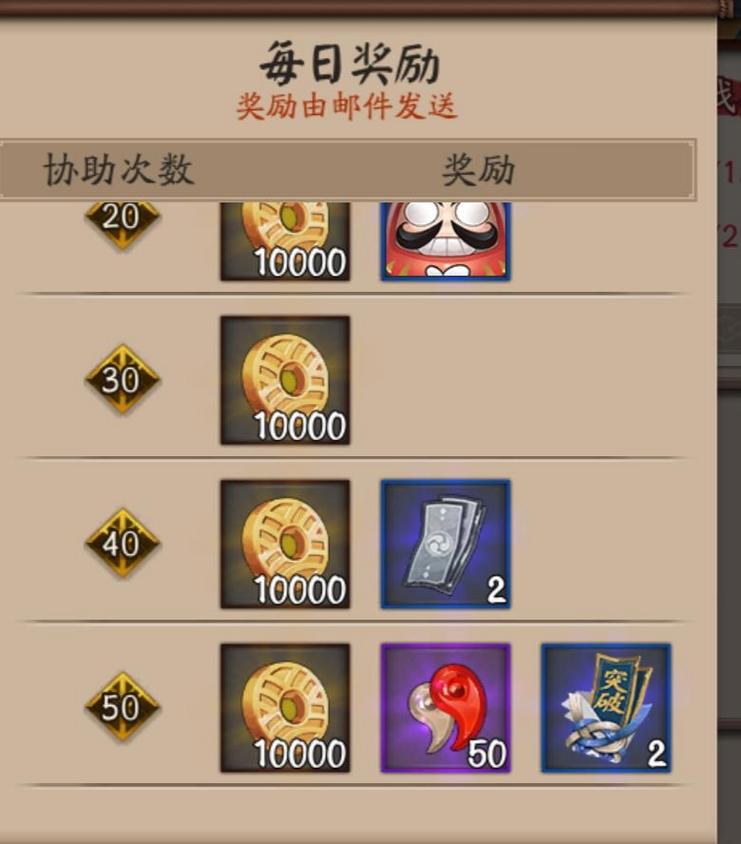Tap the red 奖励由邮件发送 notice

pos(347,106)
